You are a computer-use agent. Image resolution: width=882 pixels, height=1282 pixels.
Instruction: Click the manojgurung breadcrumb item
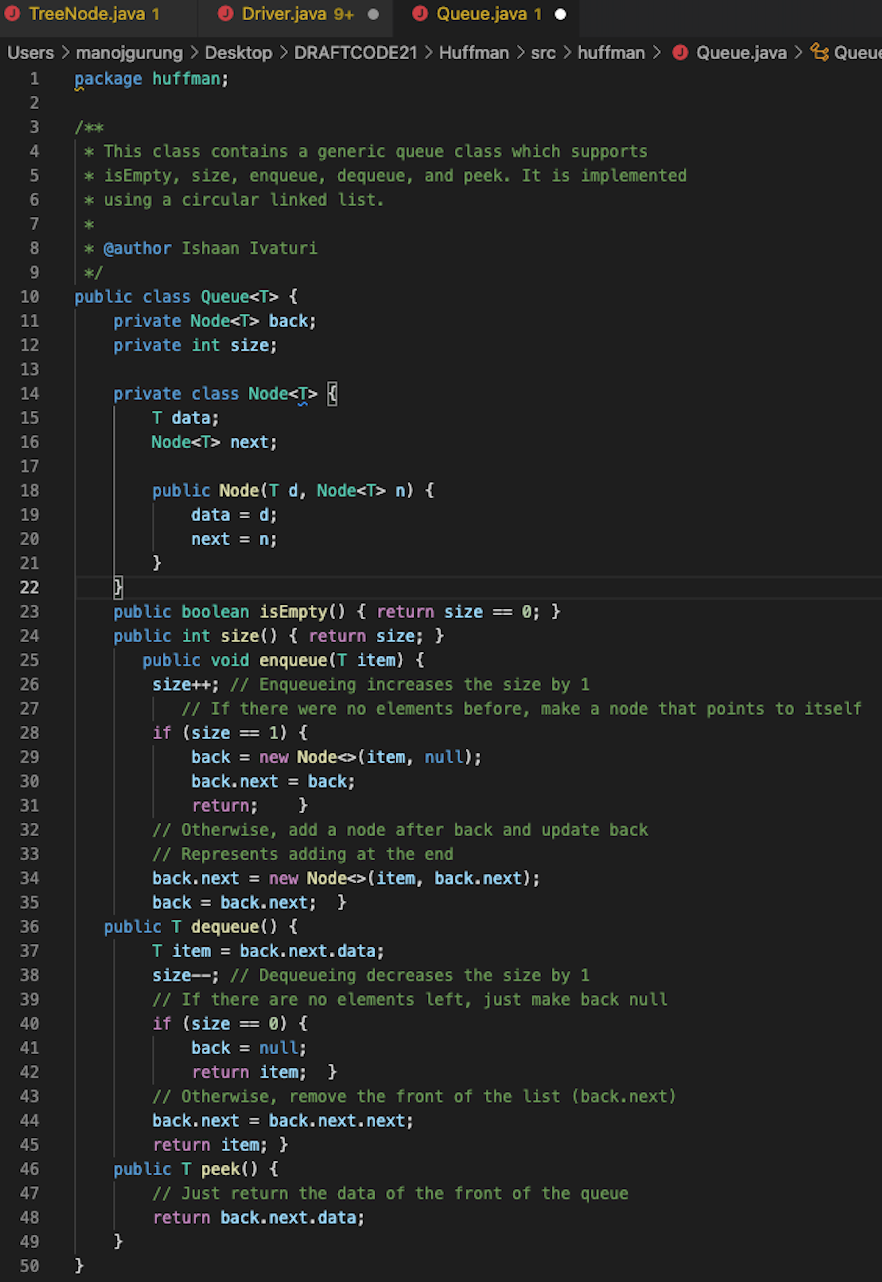pyautogui.click(x=129, y=52)
